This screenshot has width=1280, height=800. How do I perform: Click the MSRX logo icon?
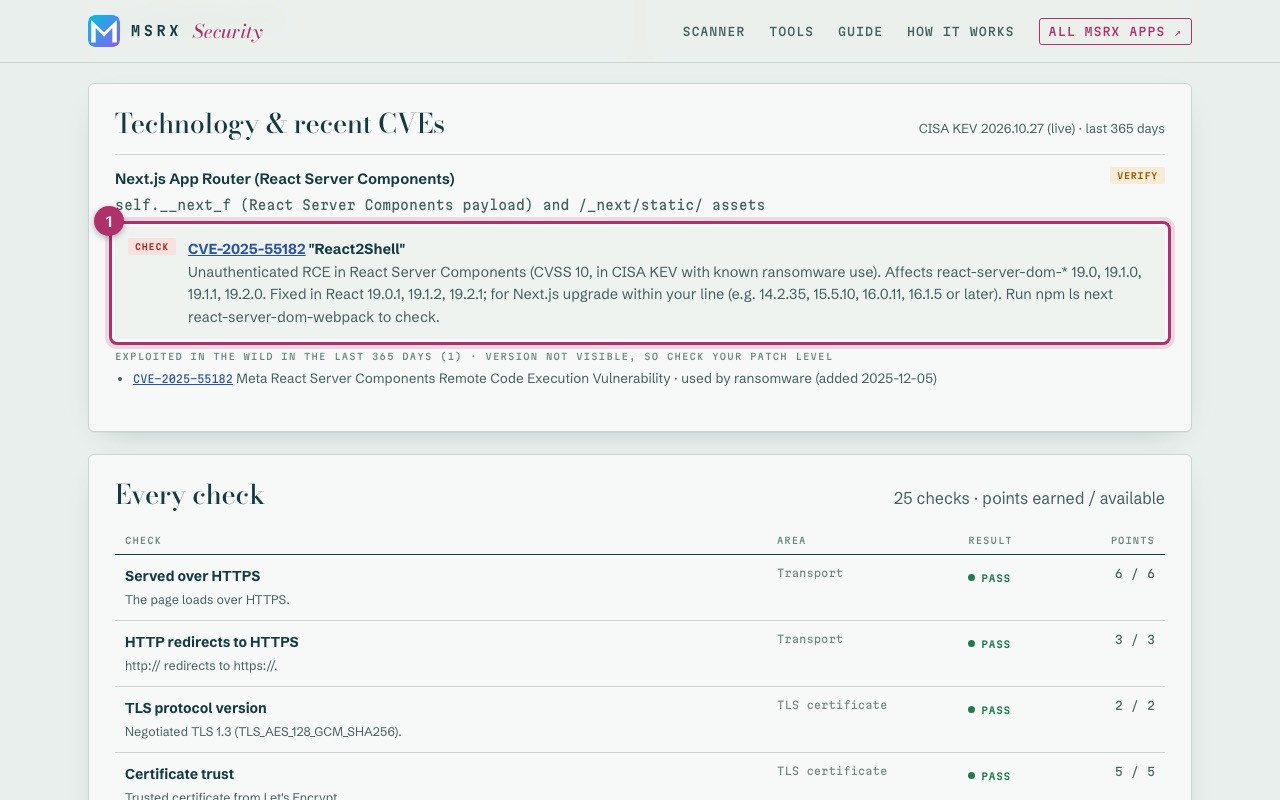104,31
